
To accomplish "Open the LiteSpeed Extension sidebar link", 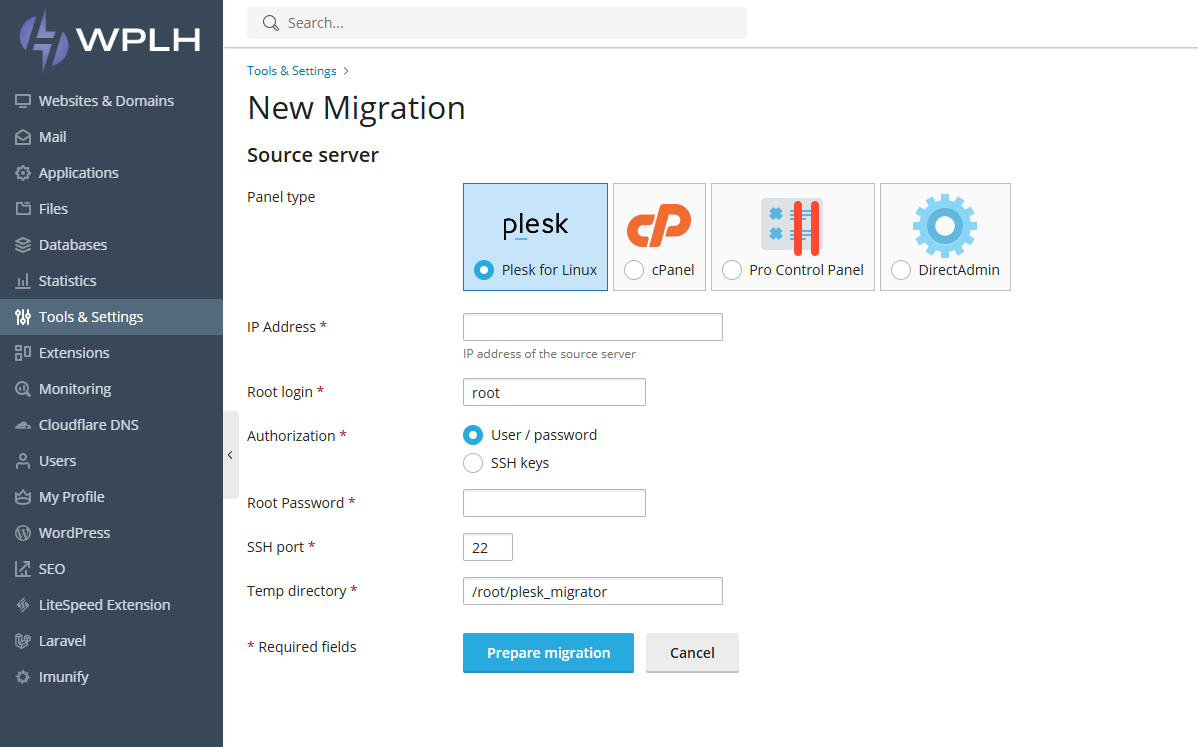I will (x=112, y=605).
